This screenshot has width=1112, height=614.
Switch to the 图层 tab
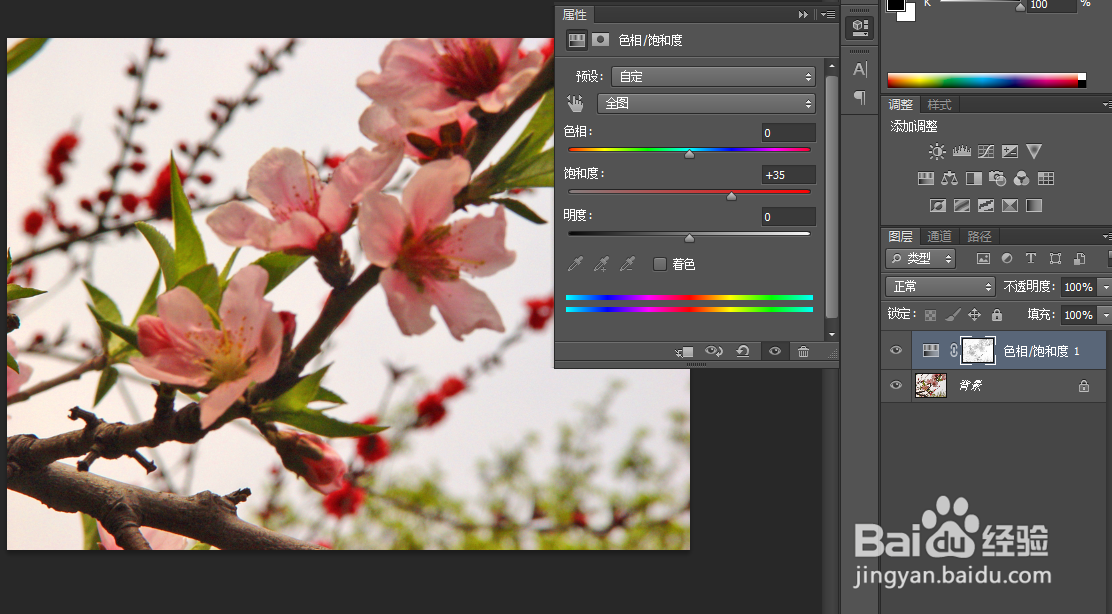901,236
